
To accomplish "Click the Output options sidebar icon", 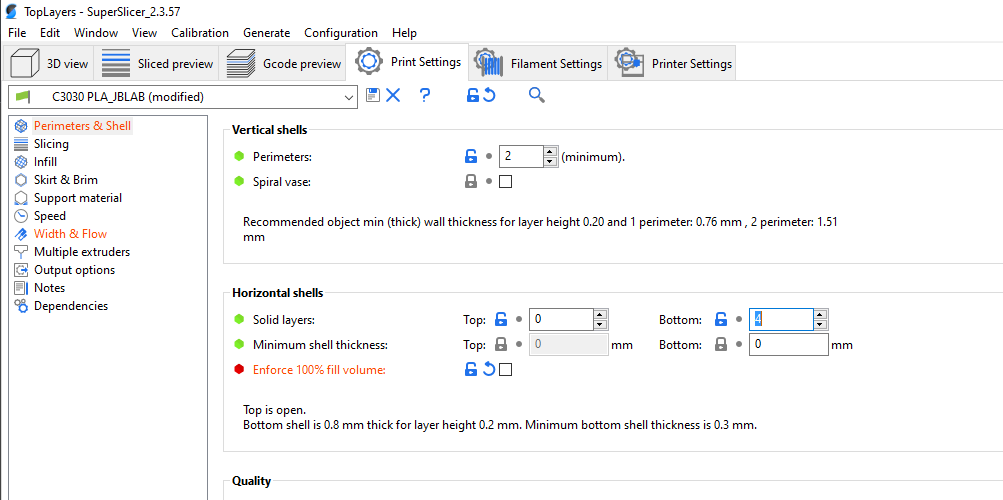I will pyautogui.click(x=21, y=270).
